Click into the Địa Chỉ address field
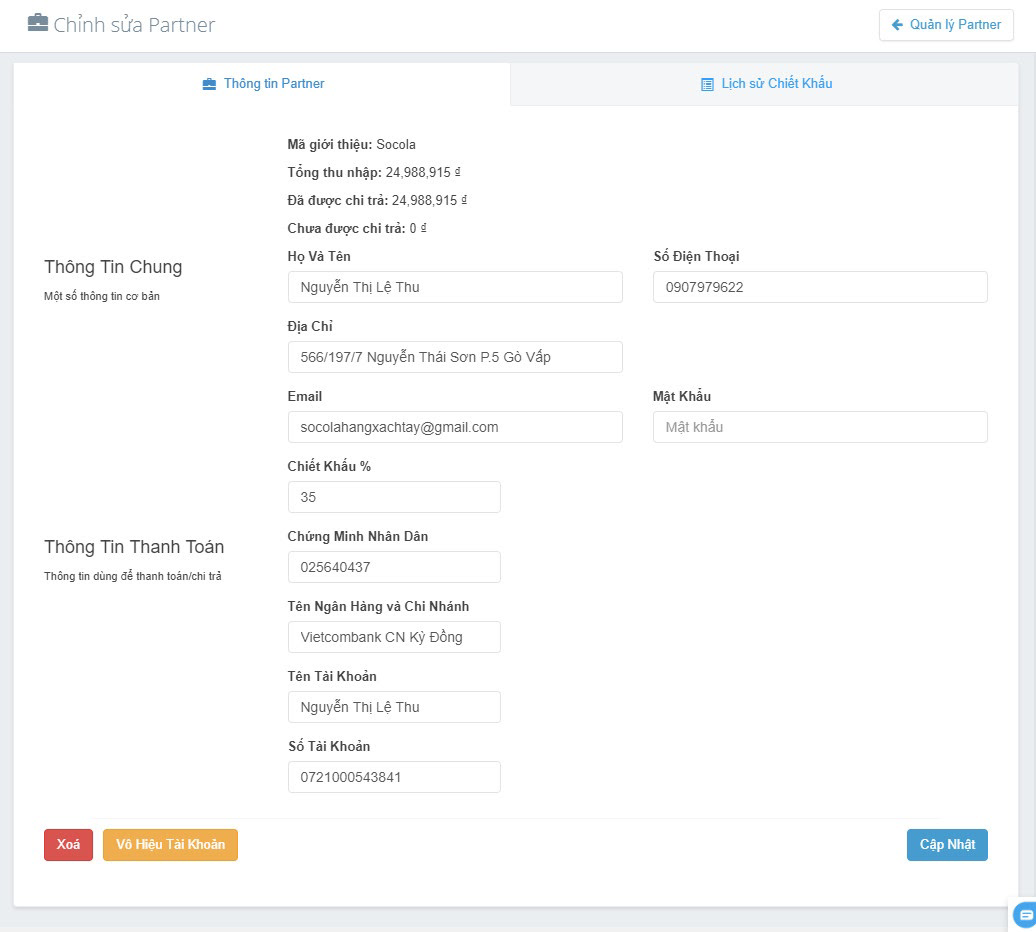 (x=455, y=357)
